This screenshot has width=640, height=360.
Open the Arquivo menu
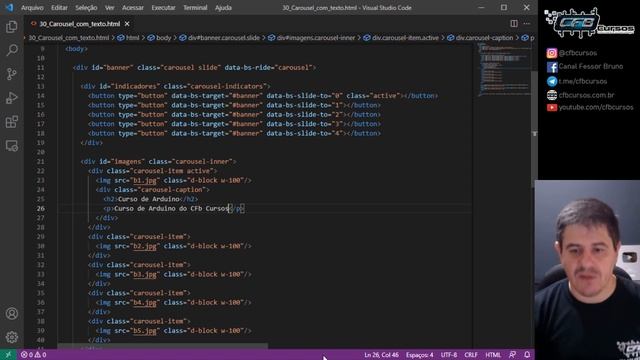32,8
